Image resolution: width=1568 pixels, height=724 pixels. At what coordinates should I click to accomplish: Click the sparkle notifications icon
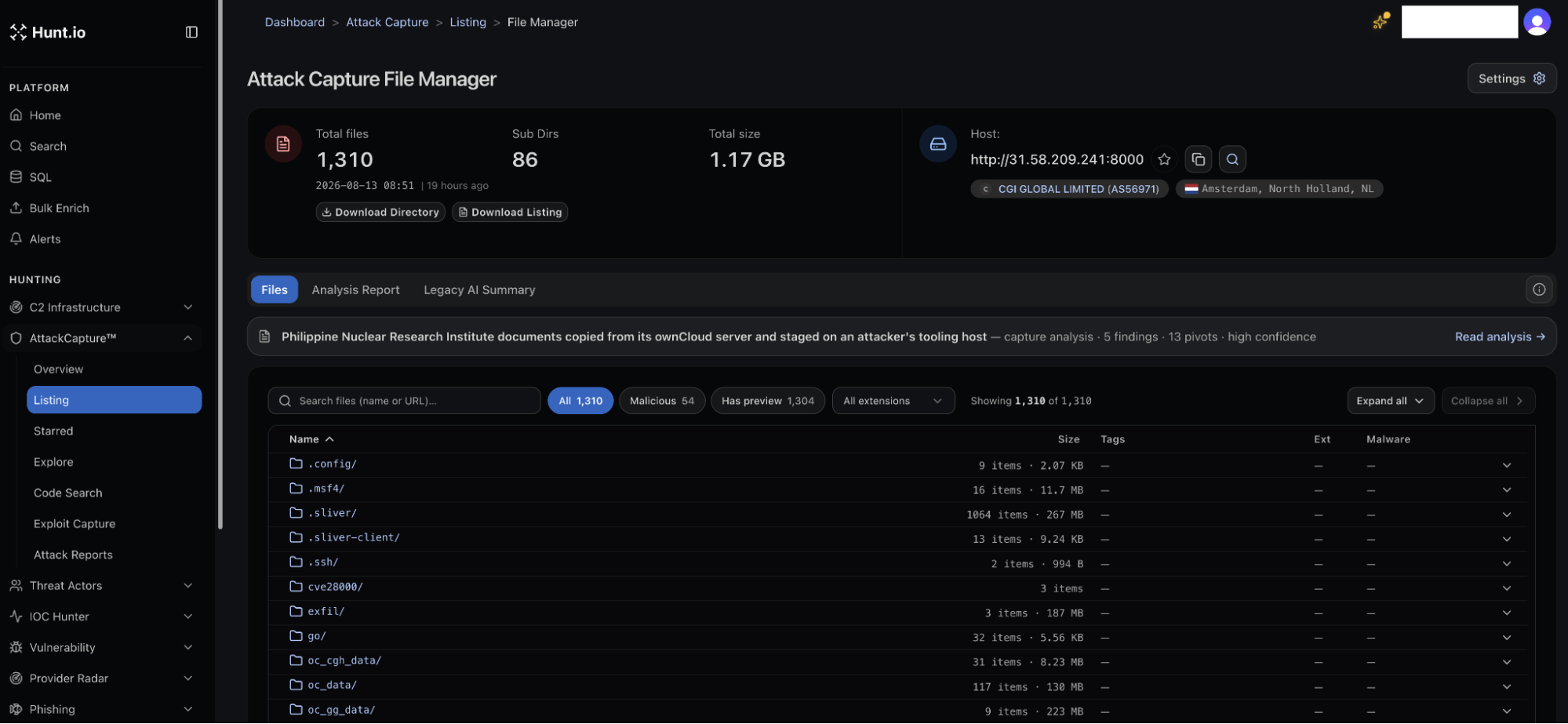(x=1381, y=21)
